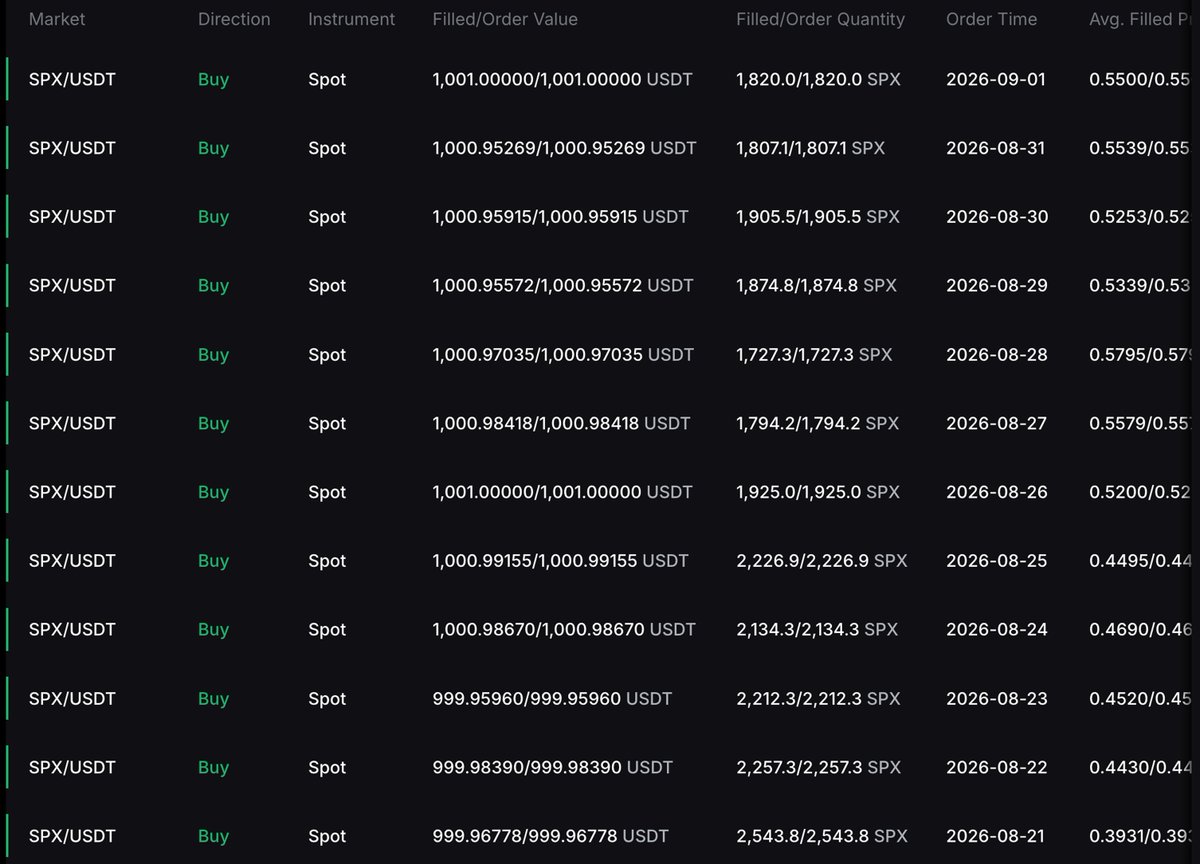Select SPX/USDT in the 2026-09-01 row
The width and height of the screenshot is (1200, 864).
point(72,79)
